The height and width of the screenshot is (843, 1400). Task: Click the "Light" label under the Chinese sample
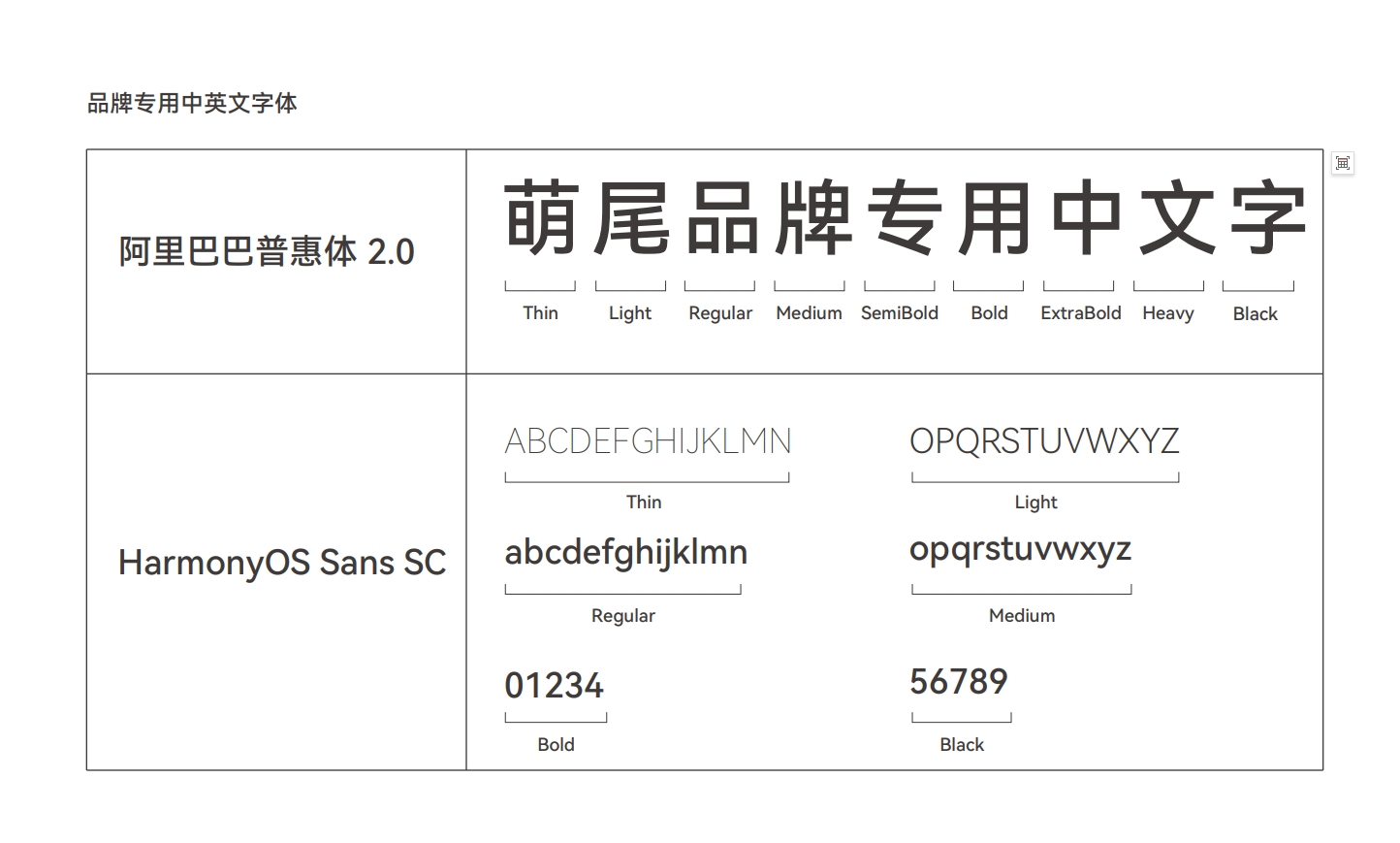point(630,313)
